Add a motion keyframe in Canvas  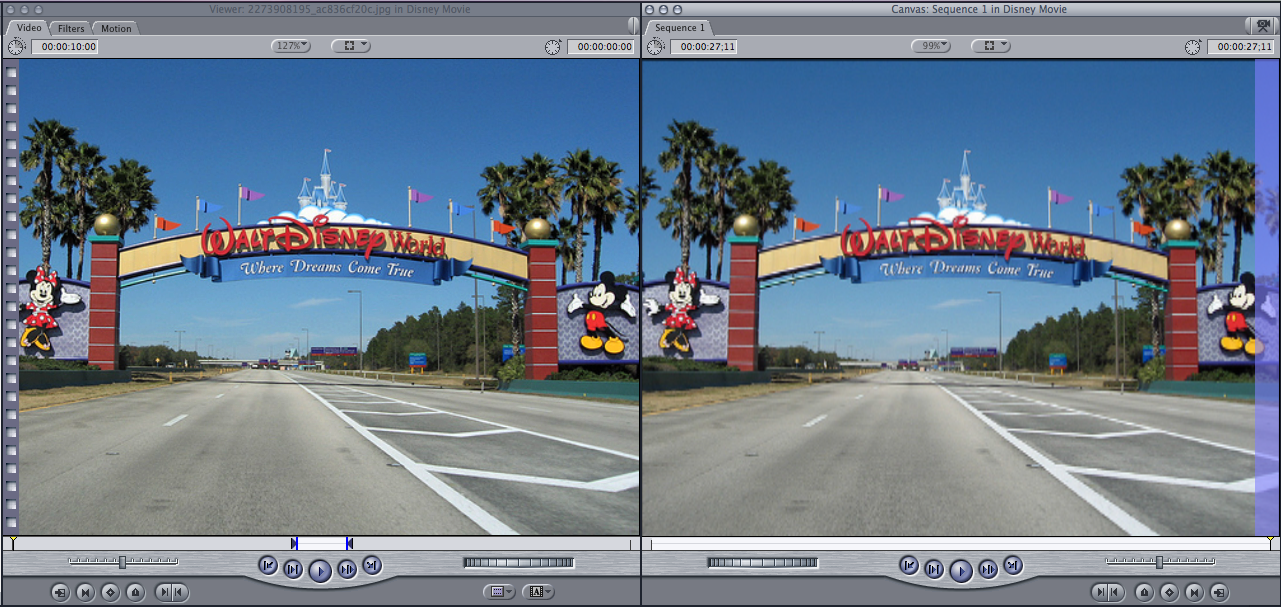(1169, 592)
